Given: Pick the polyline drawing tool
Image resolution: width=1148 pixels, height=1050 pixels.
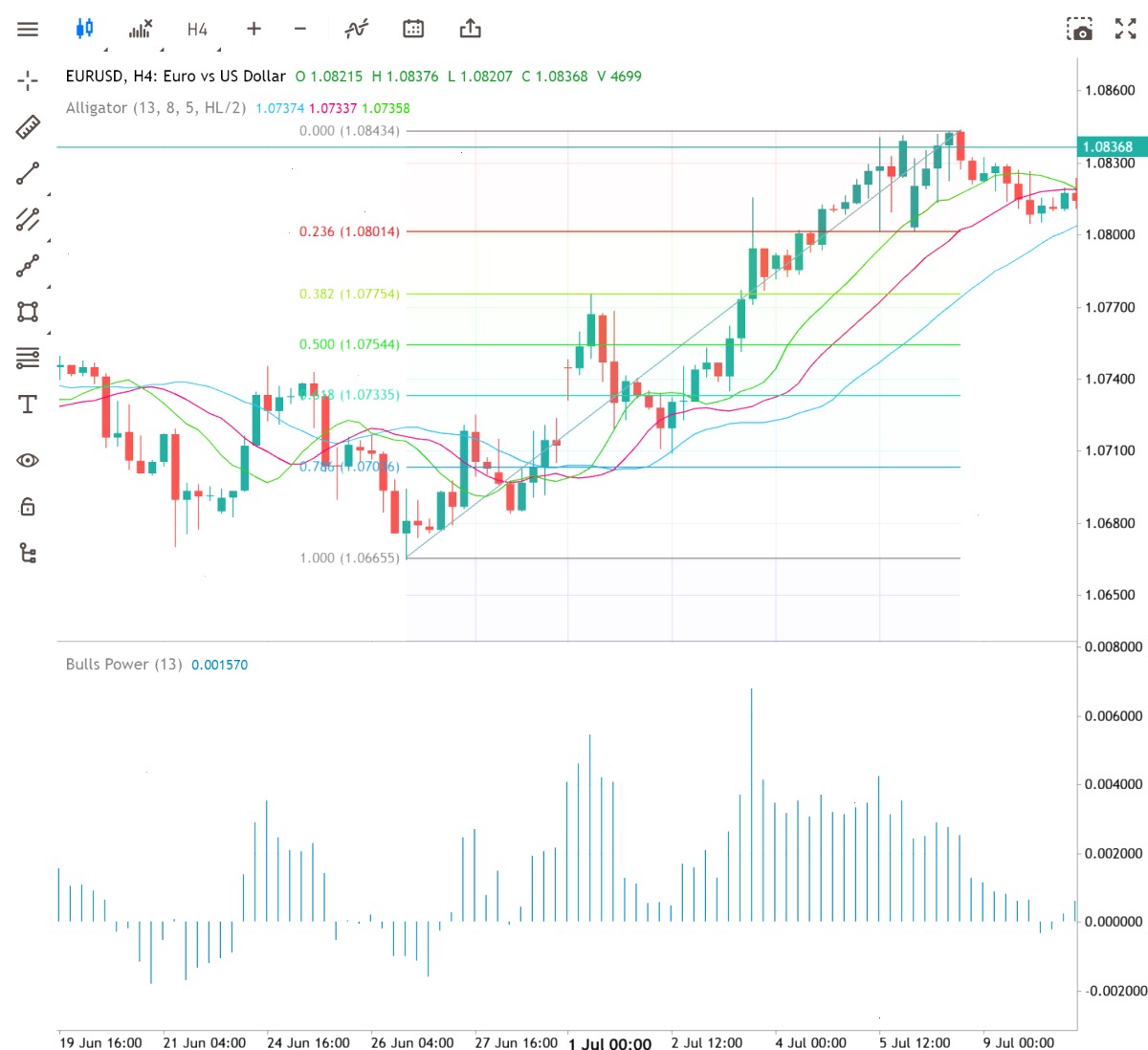Looking at the screenshot, I should 28,266.
